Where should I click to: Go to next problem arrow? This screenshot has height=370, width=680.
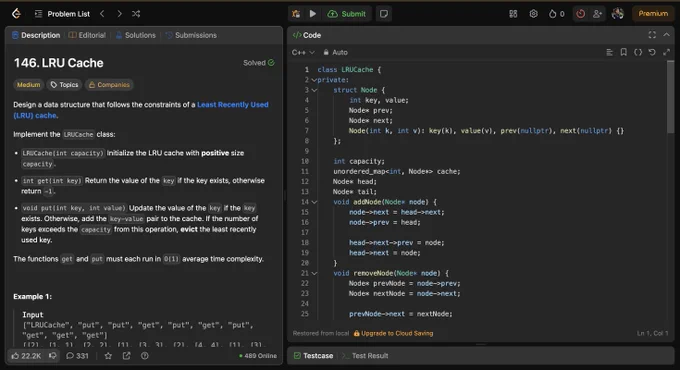click(119, 14)
